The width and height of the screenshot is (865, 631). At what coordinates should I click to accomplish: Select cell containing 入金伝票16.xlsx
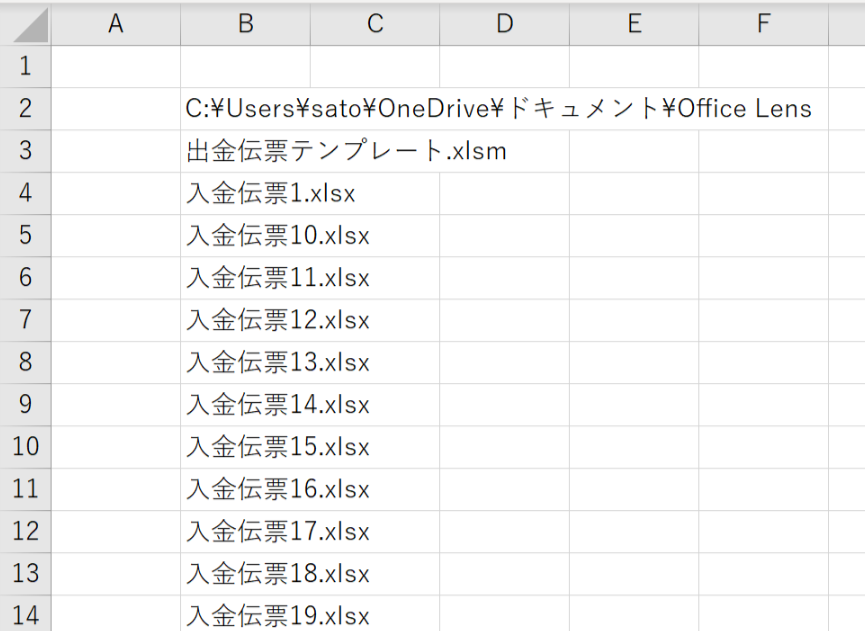point(245,489)
